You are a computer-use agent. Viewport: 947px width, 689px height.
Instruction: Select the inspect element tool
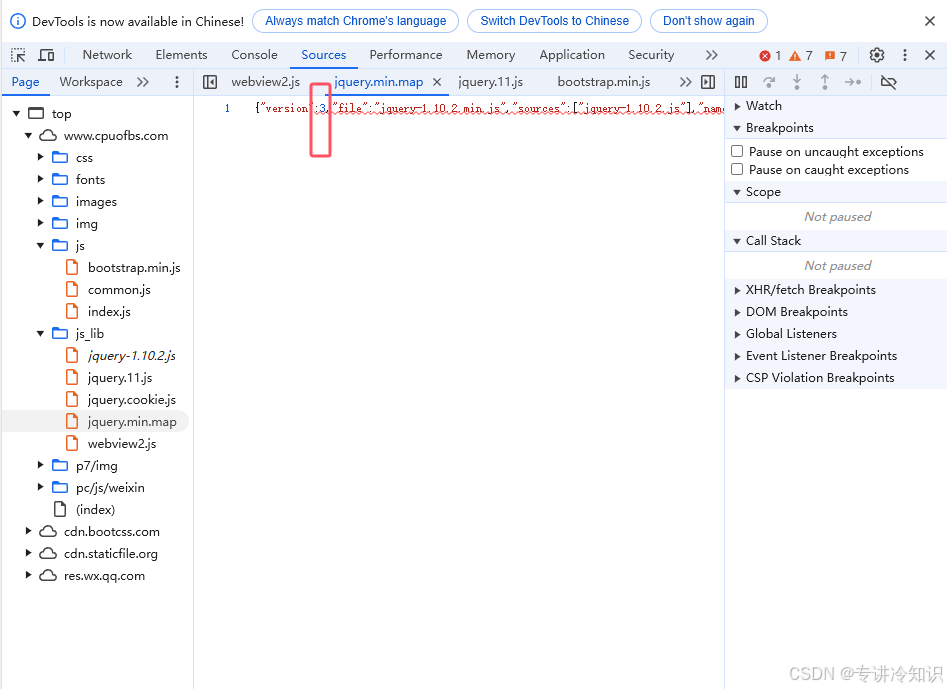(x=16, y=54)
